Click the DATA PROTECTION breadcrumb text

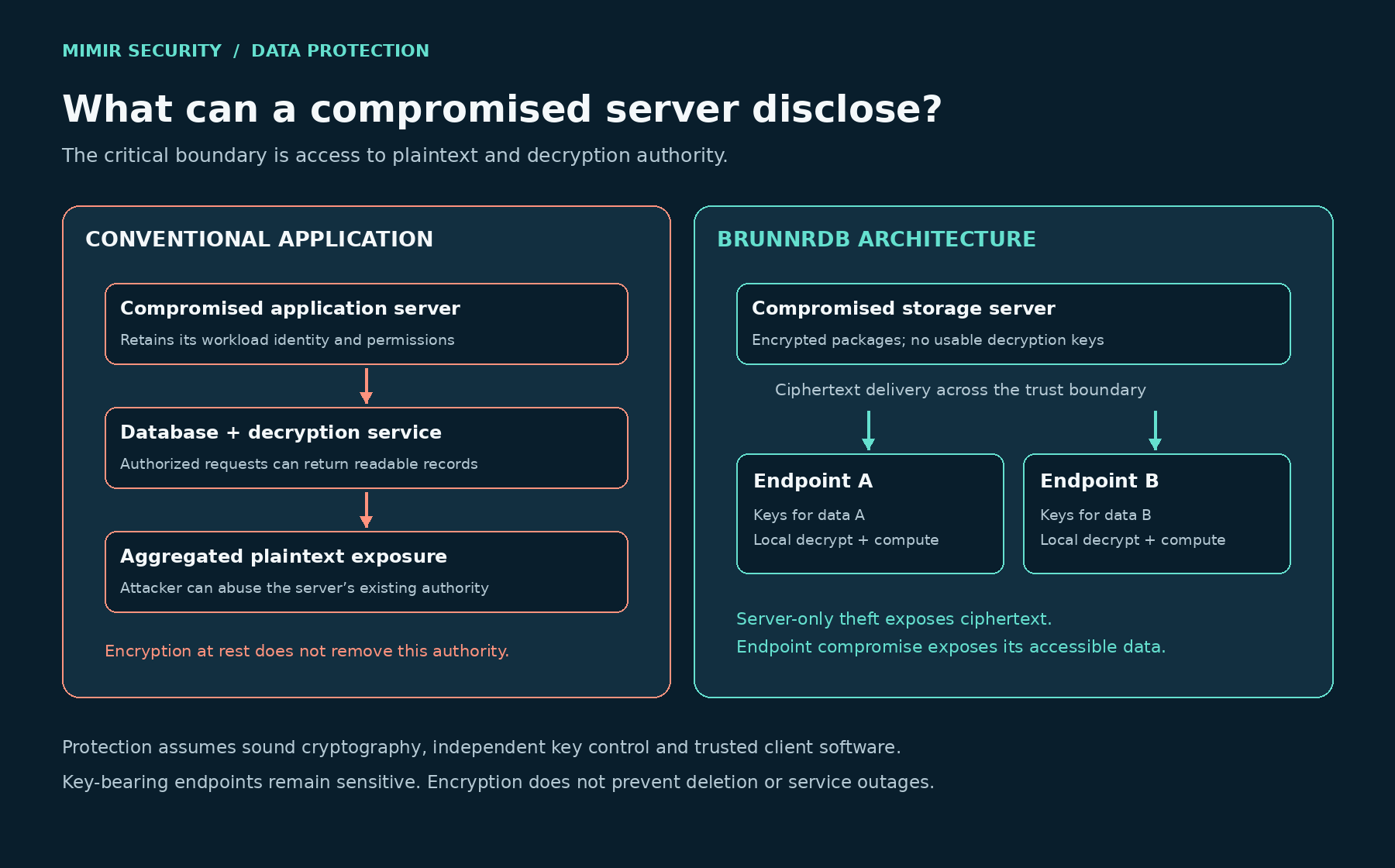click(x=340, y=51)
